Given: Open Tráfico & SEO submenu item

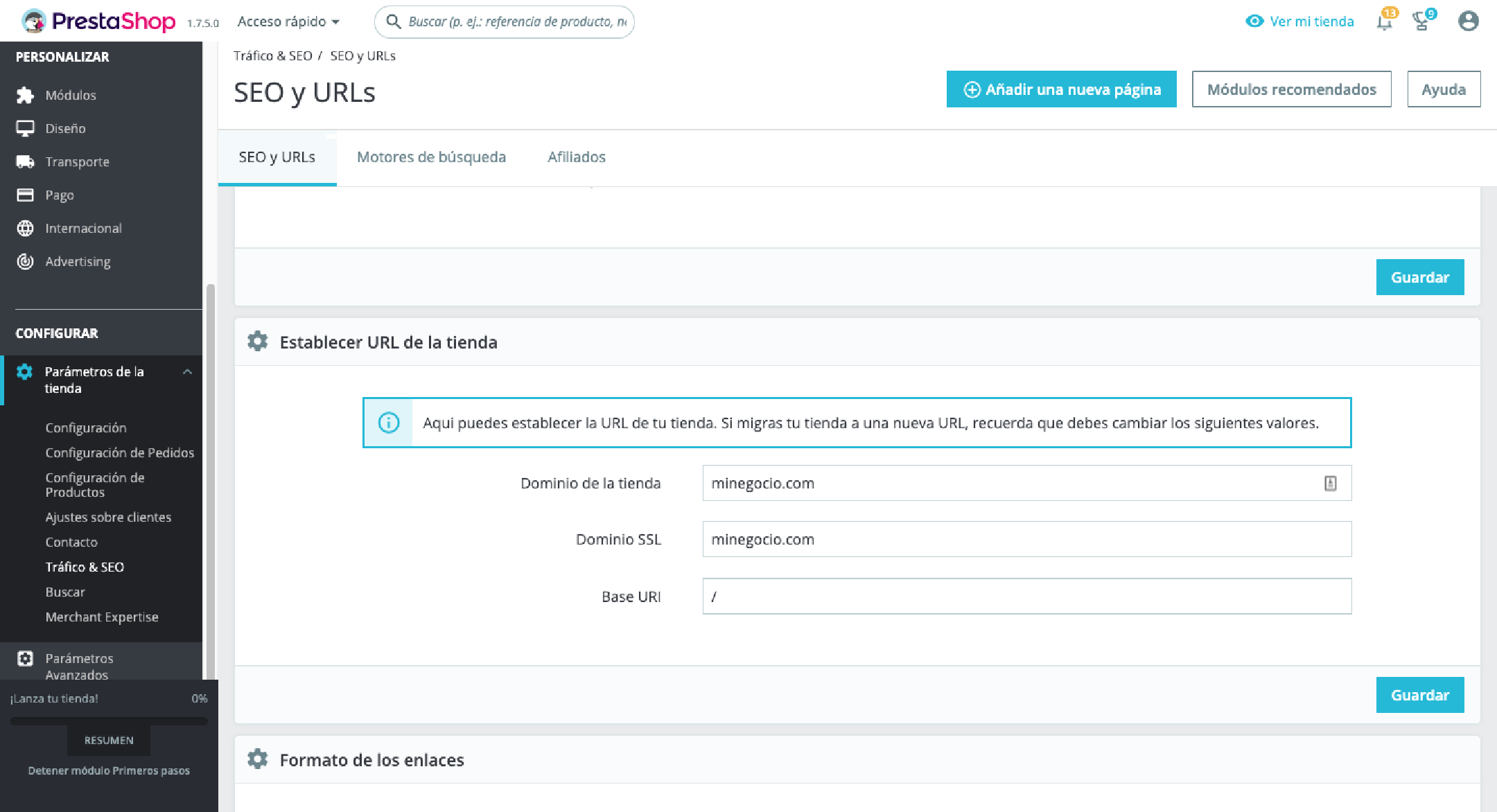Looking at the screenshot, I should 85,567.
